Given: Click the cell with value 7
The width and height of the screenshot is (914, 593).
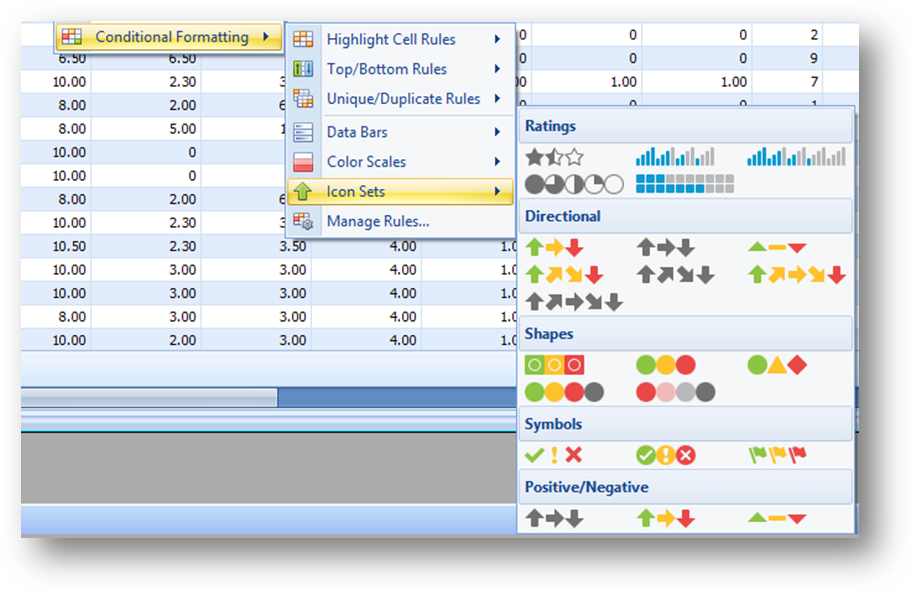Looking at the screenshot, I should (x=787, y=82).
